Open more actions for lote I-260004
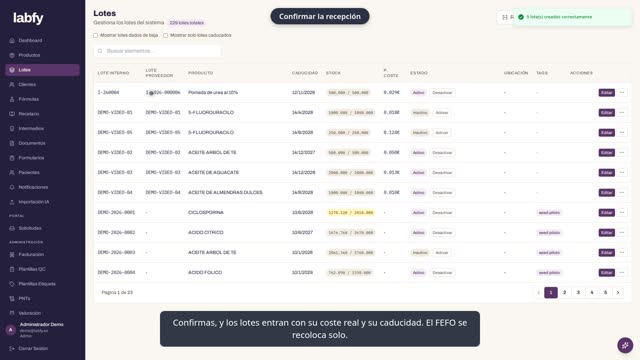Viewport: 640px width, 360px height. pyautogui.click(x=622, y=93)
